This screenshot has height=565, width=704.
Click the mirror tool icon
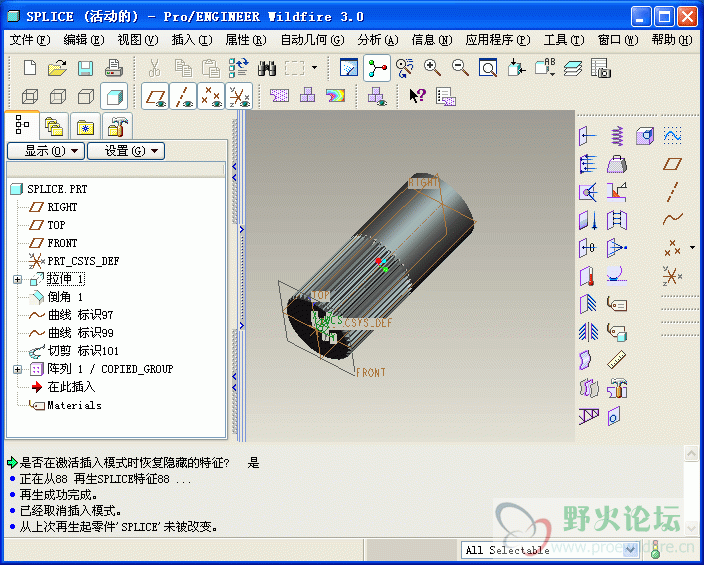point(588,332)
